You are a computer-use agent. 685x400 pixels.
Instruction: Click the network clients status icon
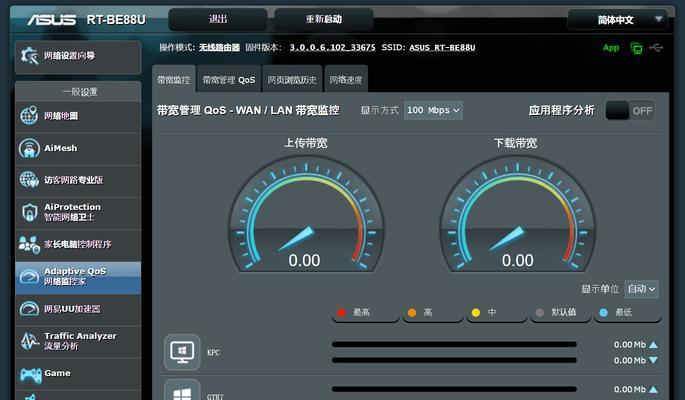pos(636,48)
